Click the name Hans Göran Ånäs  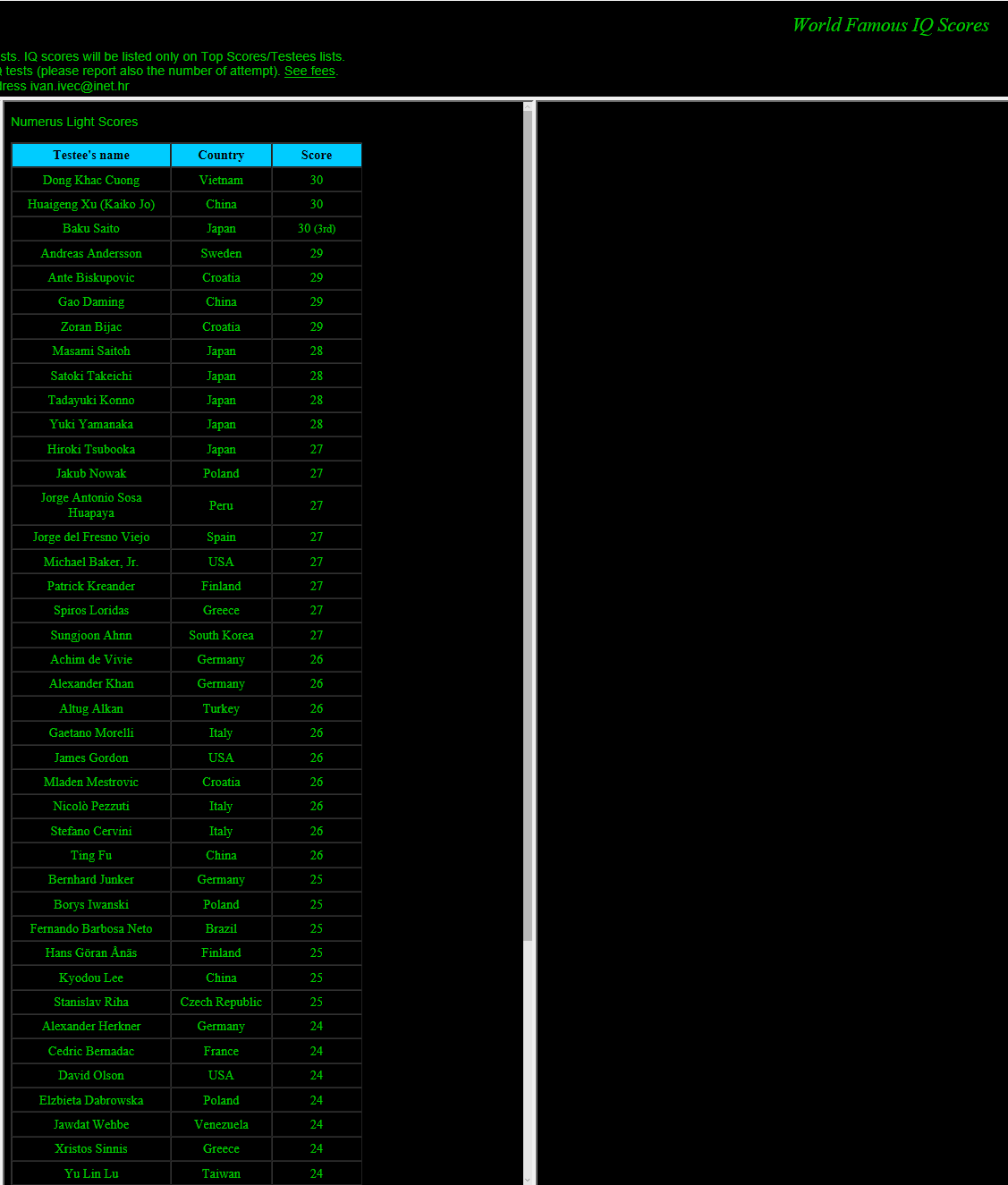[91, 953]
